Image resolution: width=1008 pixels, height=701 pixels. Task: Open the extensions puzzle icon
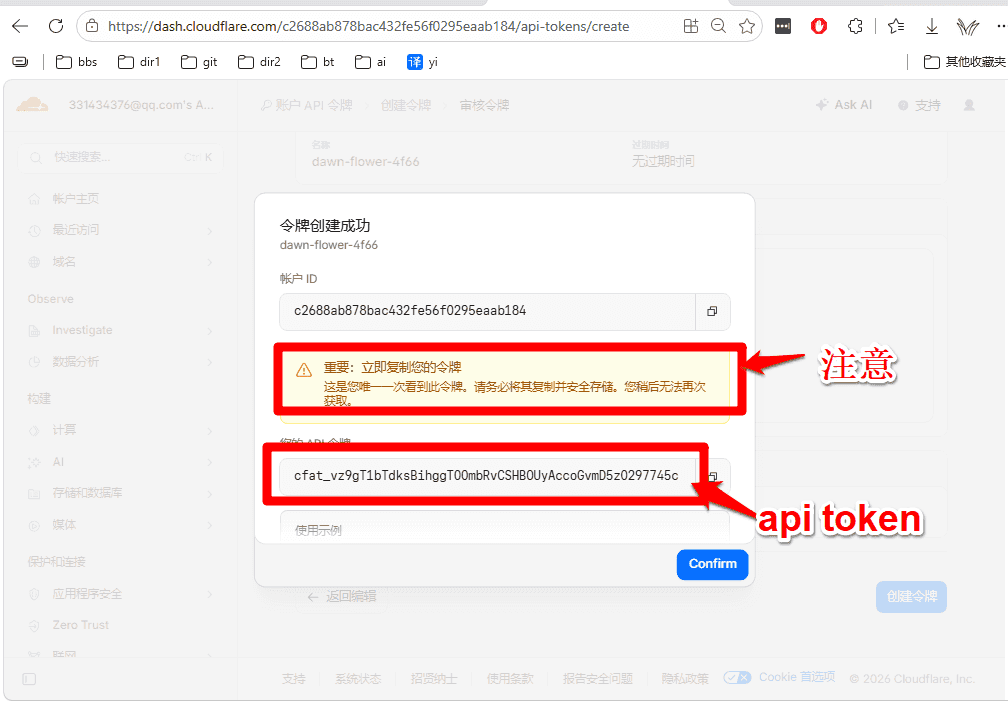pos(855,26)
